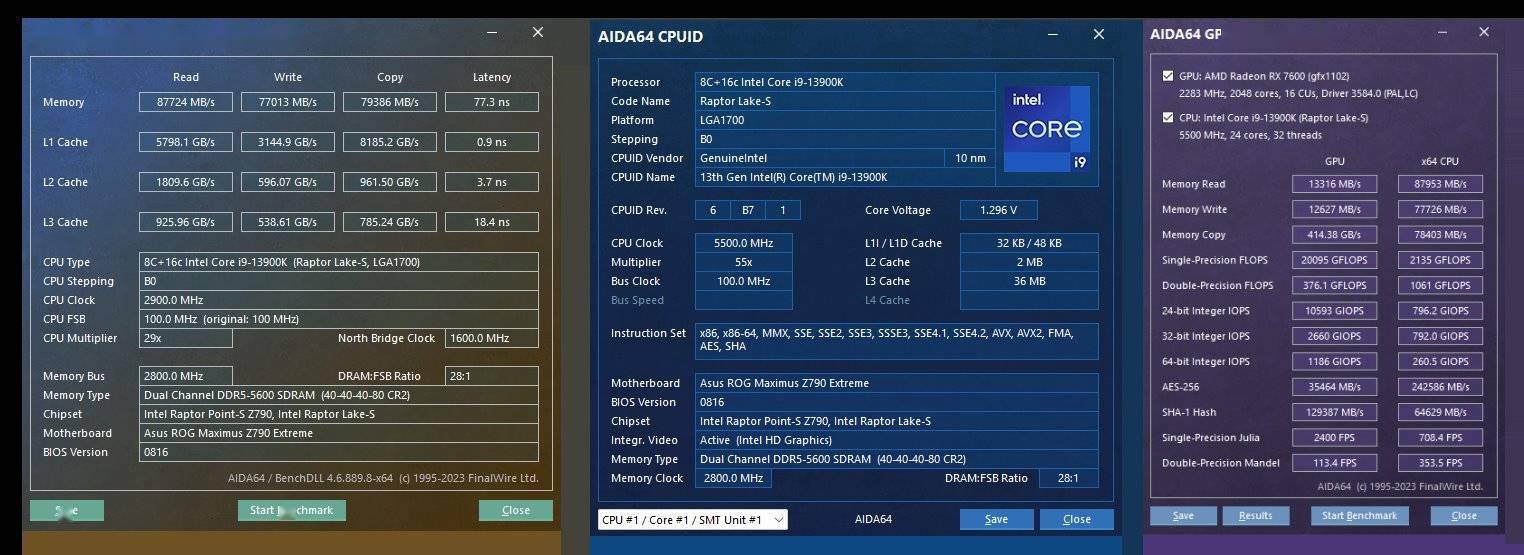
Task: Click the Instruction Set list in CPUID window
Action: 897,341
